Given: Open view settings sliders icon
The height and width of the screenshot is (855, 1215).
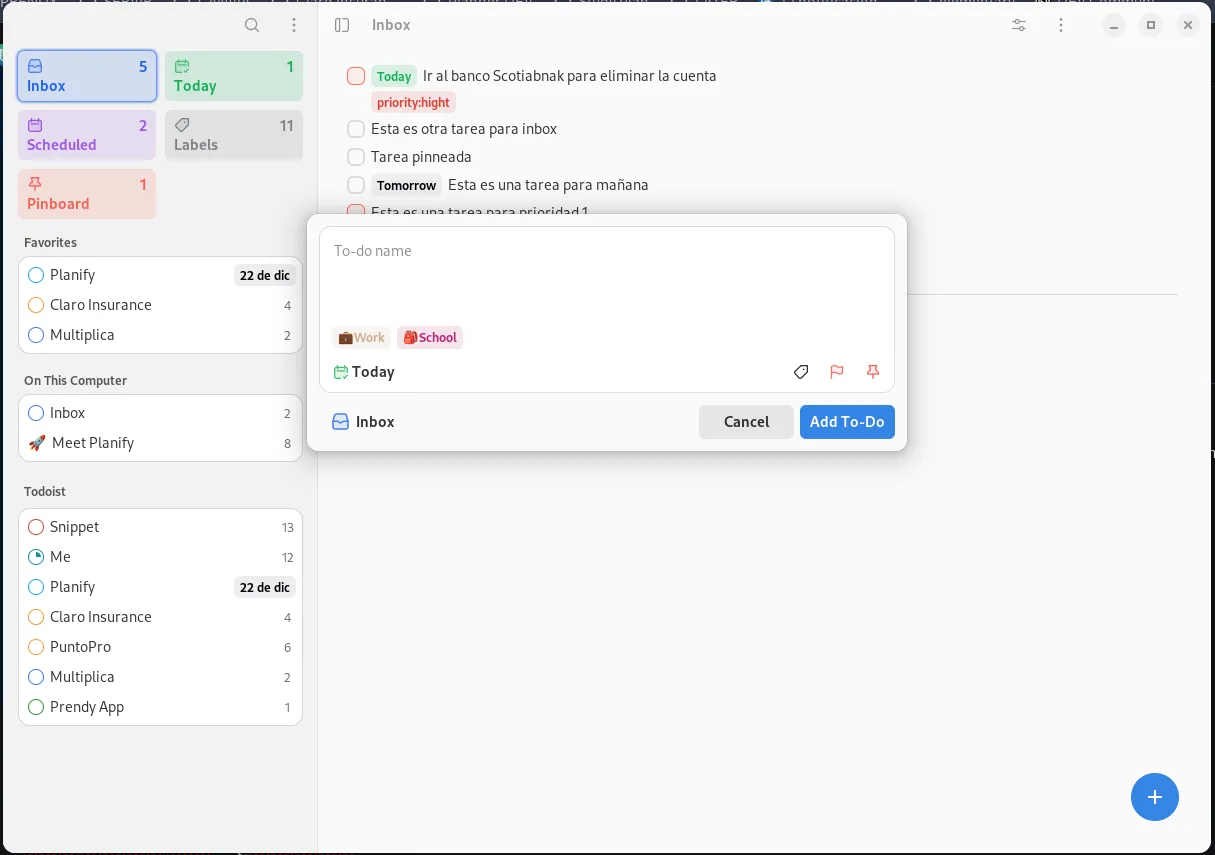Looking at the screenshot, I should click(1019, 25).
